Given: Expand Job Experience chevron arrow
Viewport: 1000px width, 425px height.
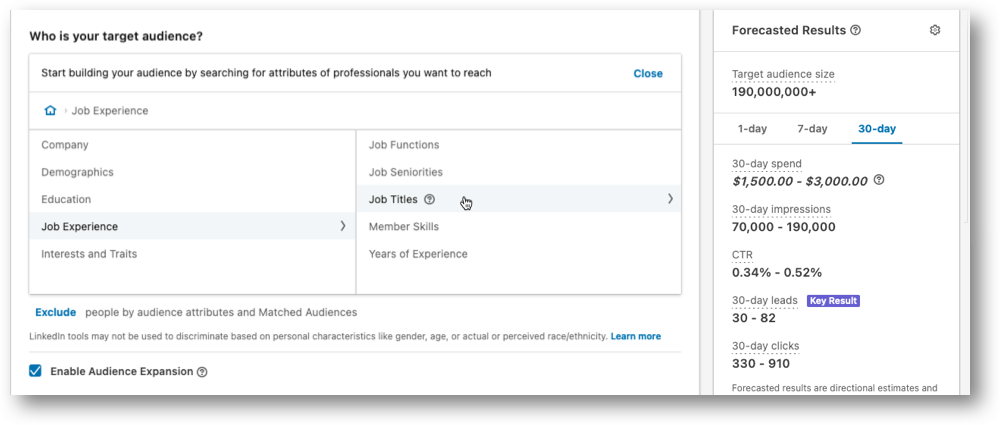Looking at the screenshot, I should coord(343,226).
